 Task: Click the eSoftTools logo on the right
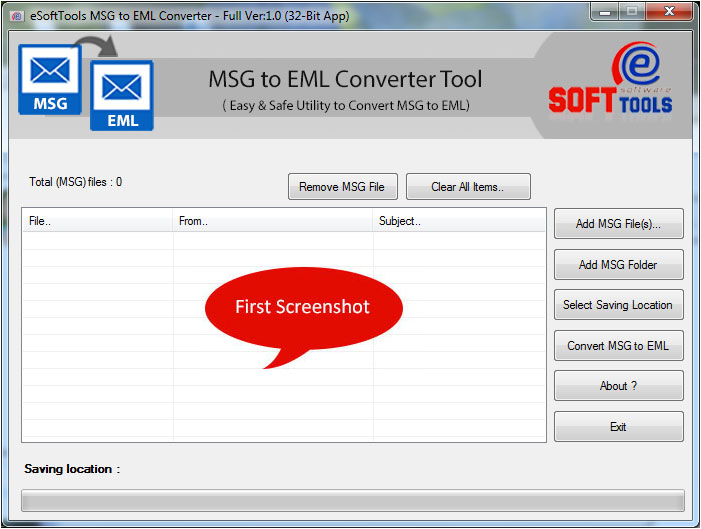pos(610,84)
